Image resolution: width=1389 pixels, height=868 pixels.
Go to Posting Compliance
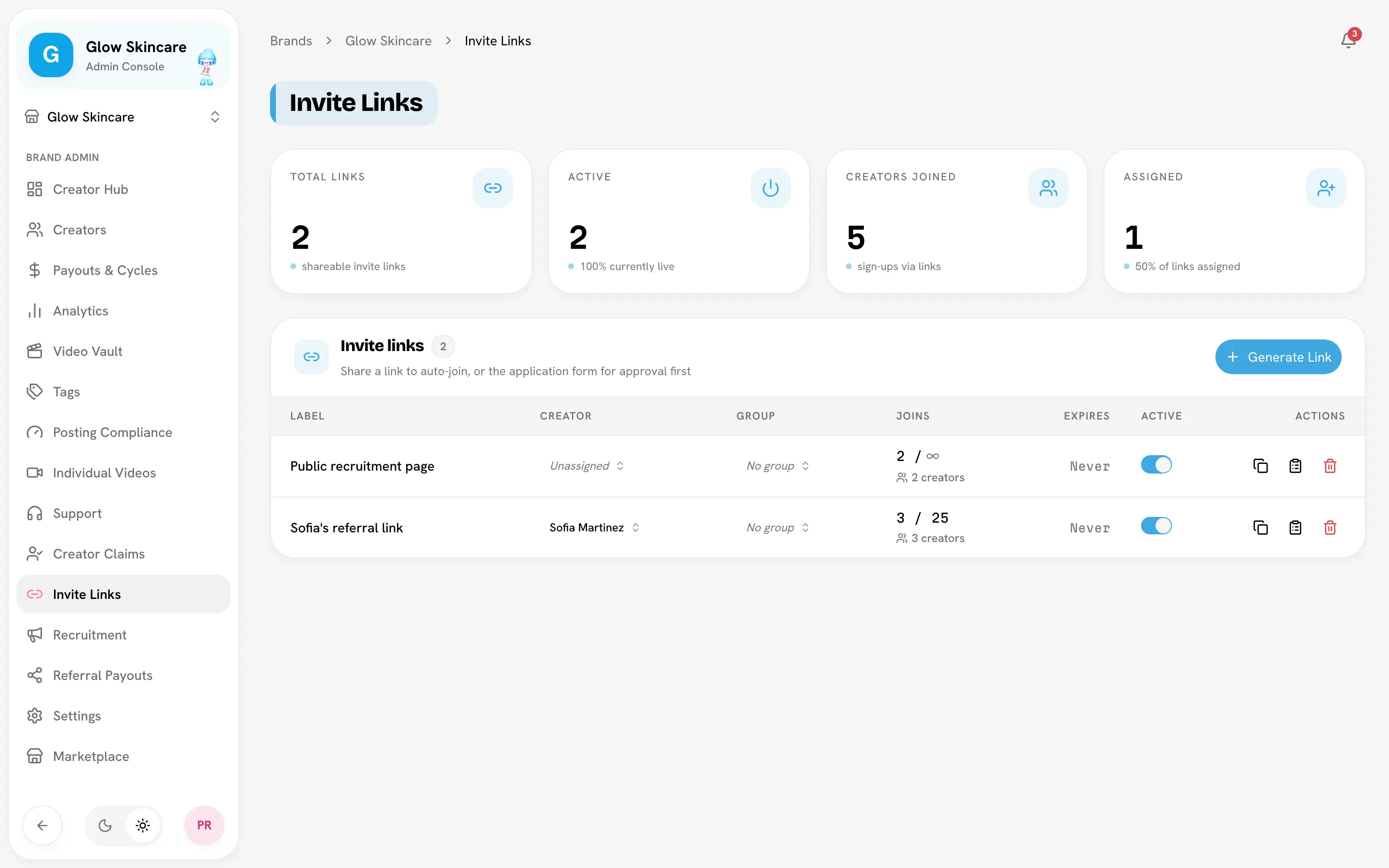123,432
